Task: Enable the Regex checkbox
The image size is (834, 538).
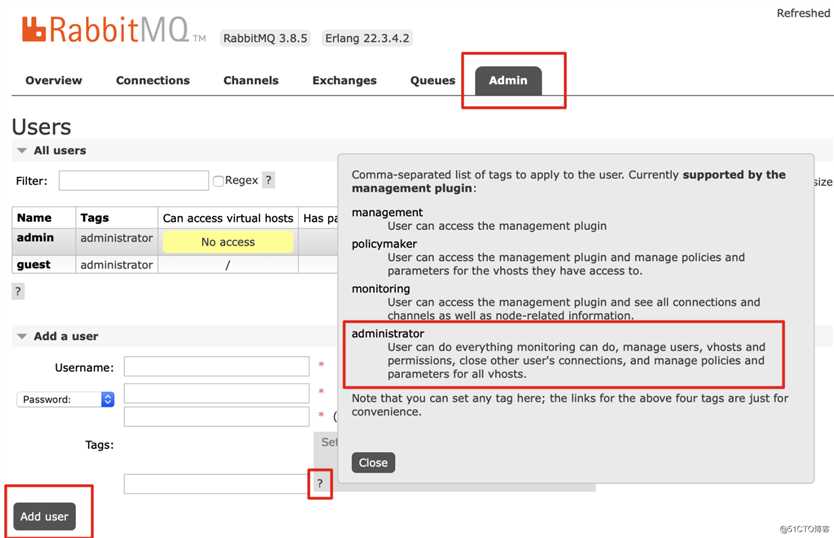Action: tap(218, 181)
